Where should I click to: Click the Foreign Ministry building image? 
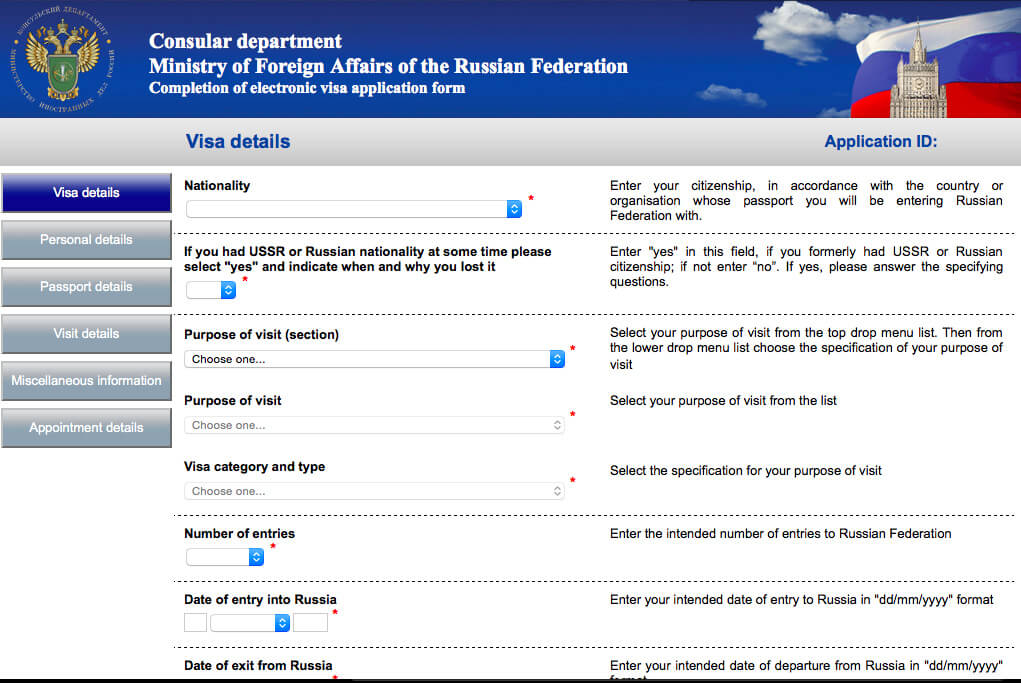click(917, 75)
